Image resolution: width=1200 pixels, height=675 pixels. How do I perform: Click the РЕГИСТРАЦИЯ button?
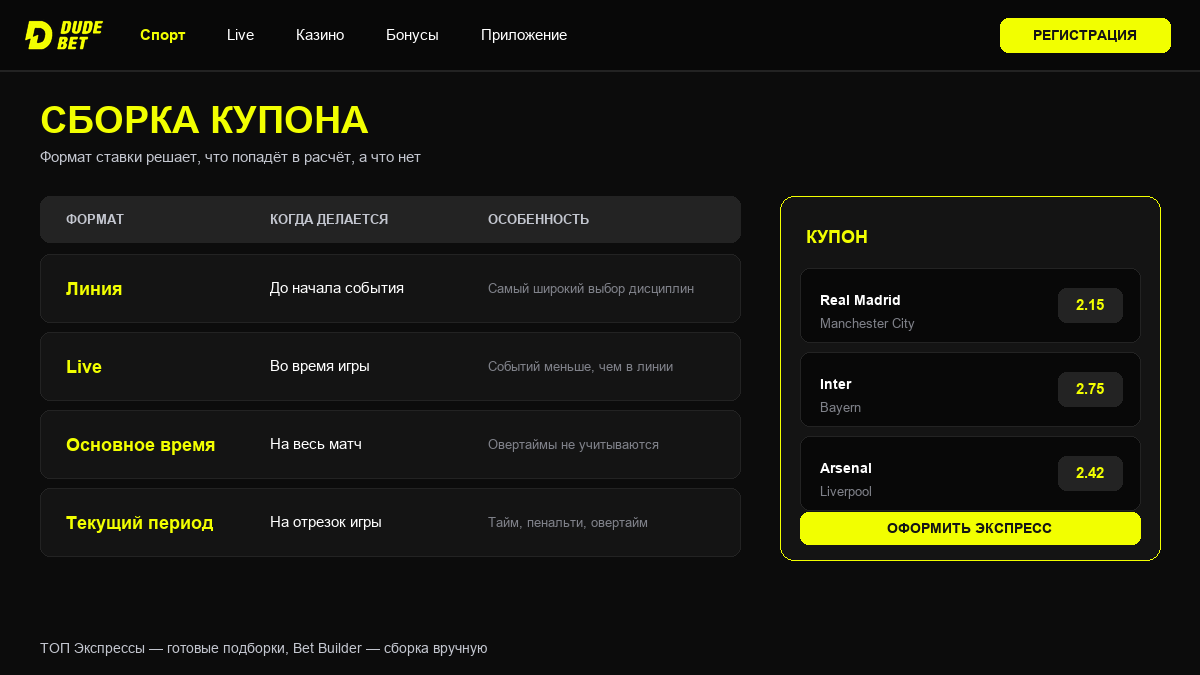pyautogui.click(x=1085, y=35)
